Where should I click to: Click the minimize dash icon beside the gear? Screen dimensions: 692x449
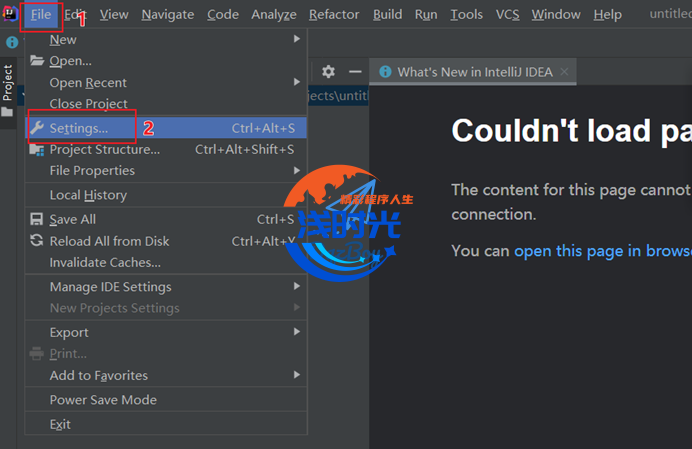point(354,72)
